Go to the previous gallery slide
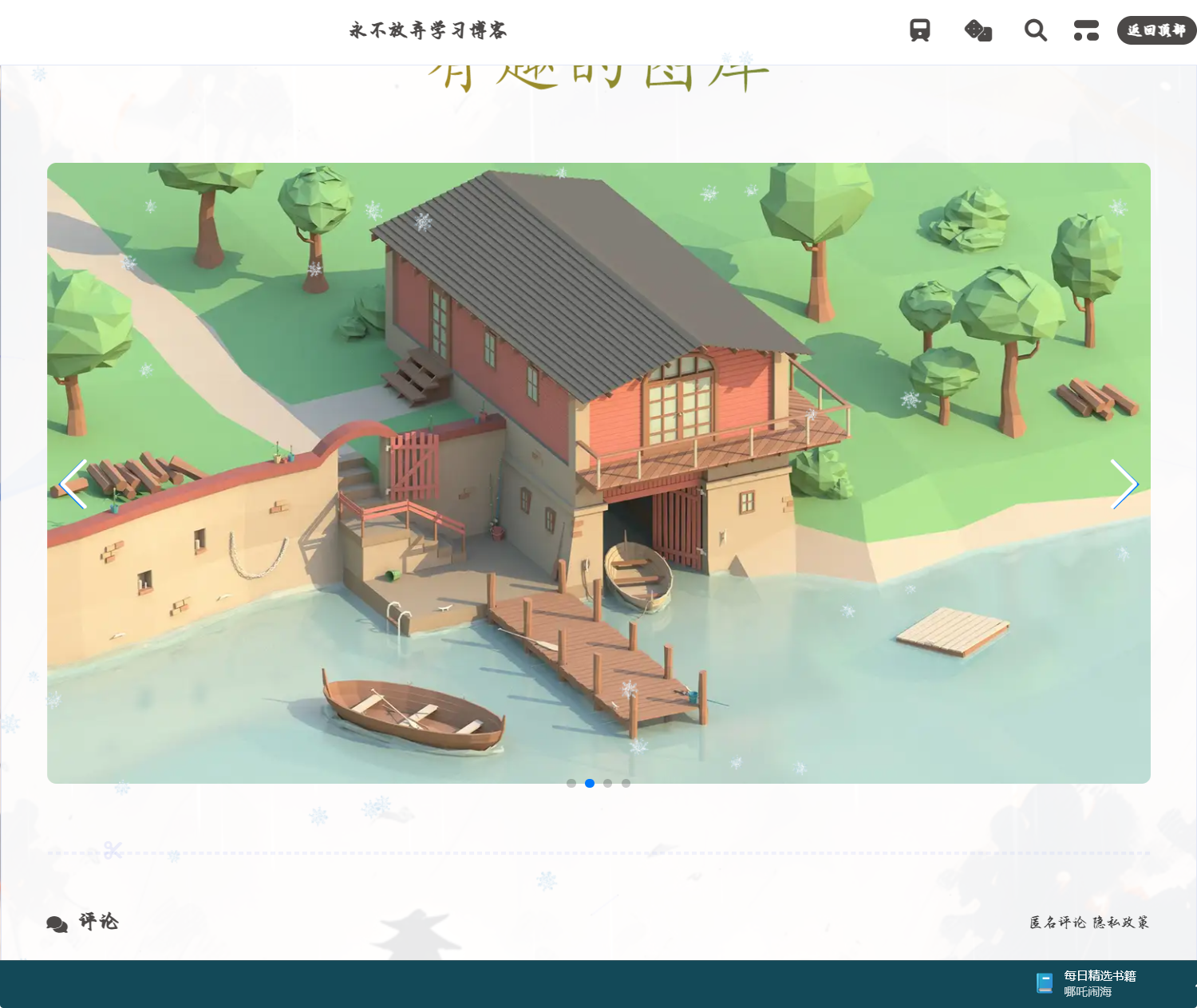Viewport: 1197px width, 1008px height. coord(73,484)
